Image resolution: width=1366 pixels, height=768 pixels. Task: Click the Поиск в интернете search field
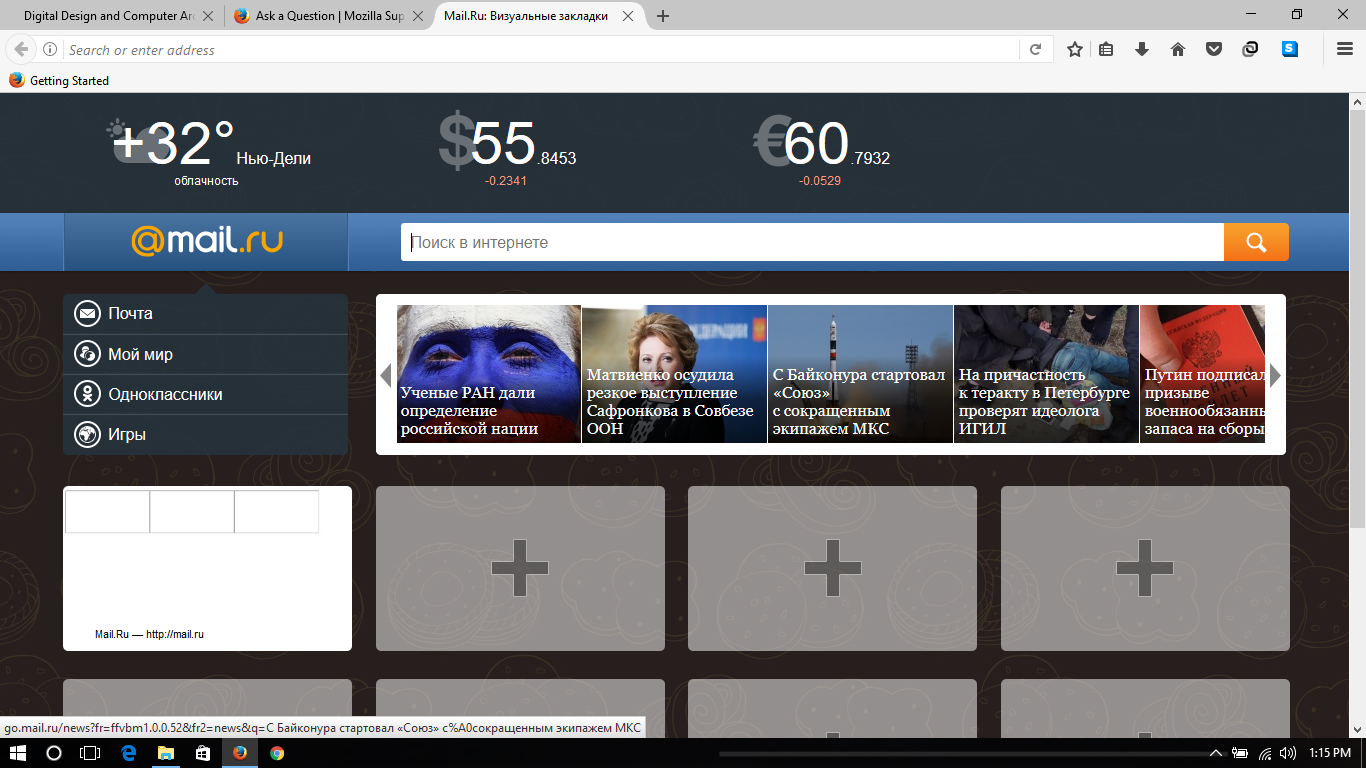(812, 242)
